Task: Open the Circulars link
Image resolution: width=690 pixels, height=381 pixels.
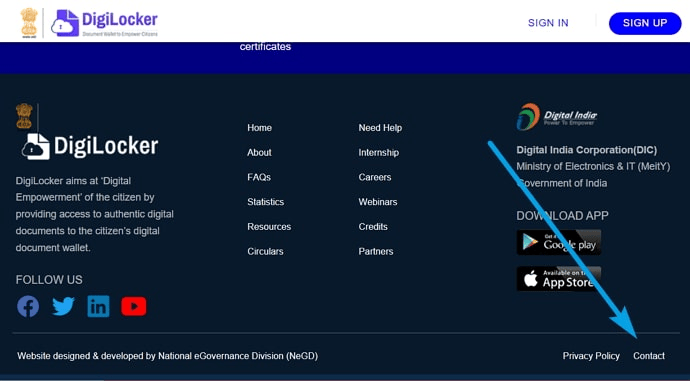Action: click(x=265, y=251)
